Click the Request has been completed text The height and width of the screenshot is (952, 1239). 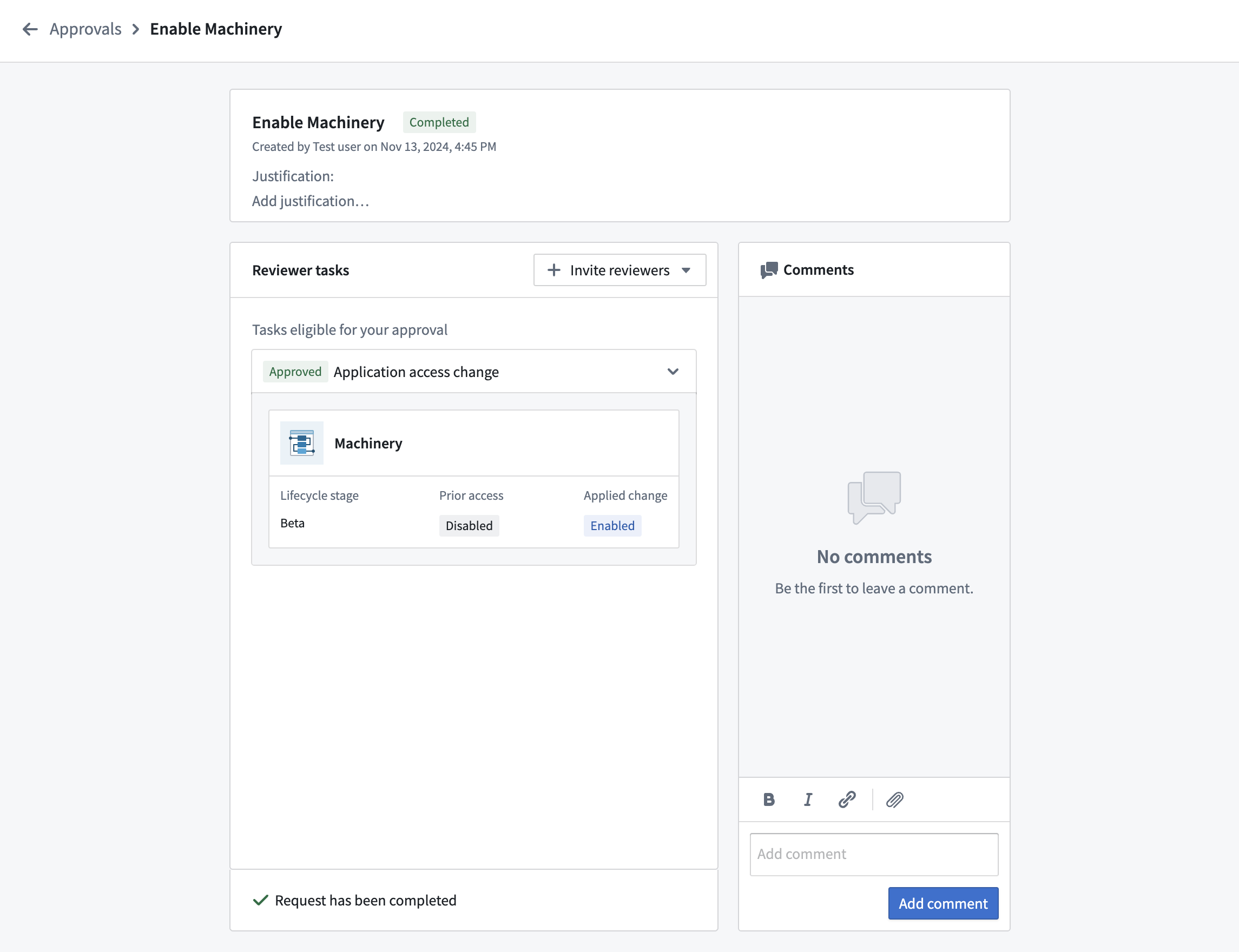click(x=366, y=901)
